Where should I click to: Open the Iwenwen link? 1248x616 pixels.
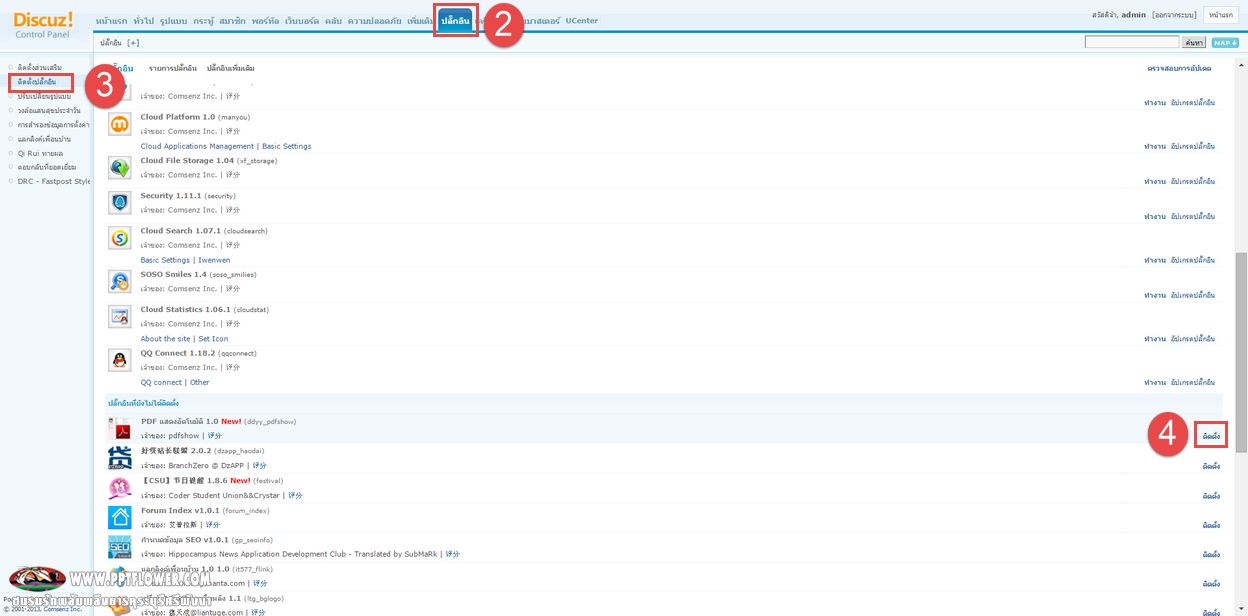tap(214, 260)
